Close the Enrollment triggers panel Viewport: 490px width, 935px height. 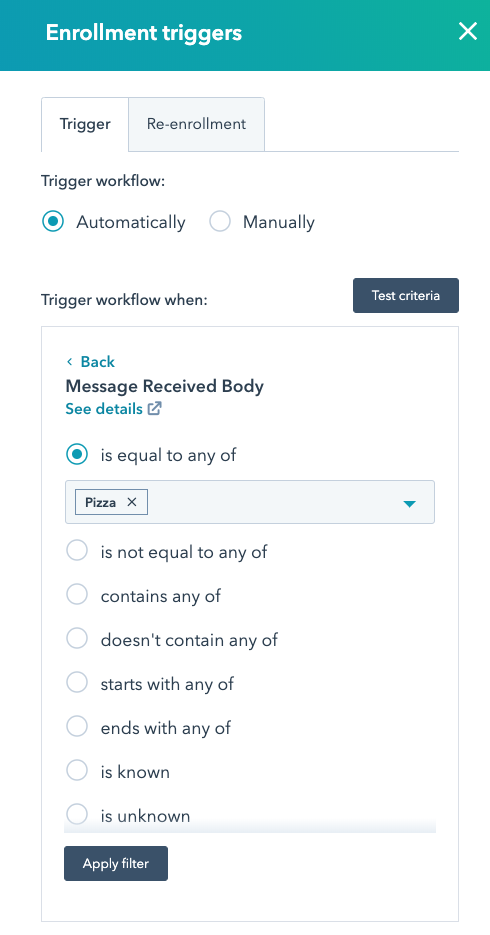[x=468, y=31]
